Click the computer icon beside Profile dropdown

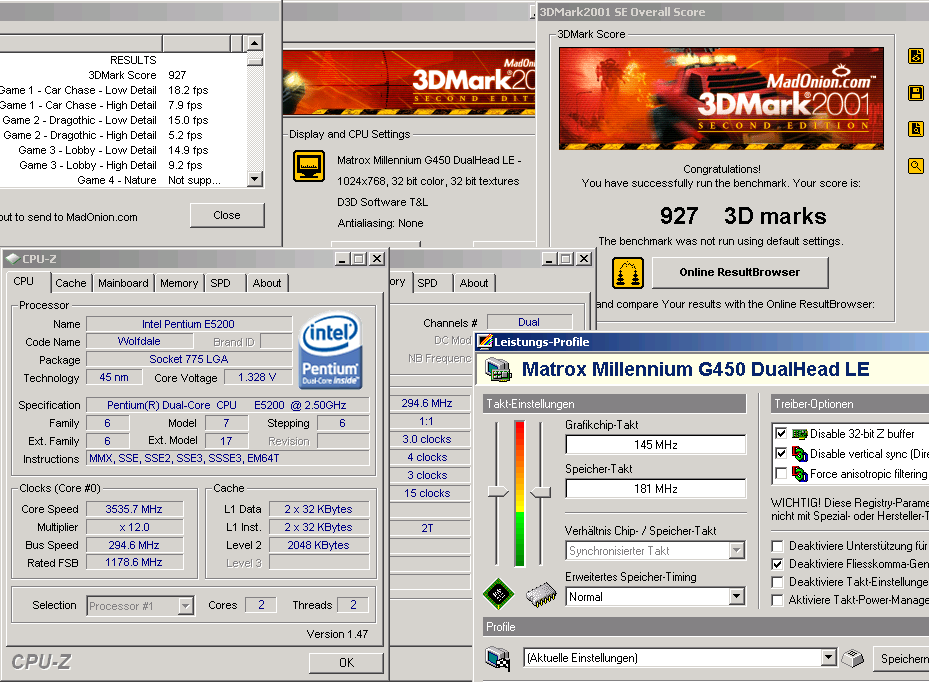click(x=498, y=658)
